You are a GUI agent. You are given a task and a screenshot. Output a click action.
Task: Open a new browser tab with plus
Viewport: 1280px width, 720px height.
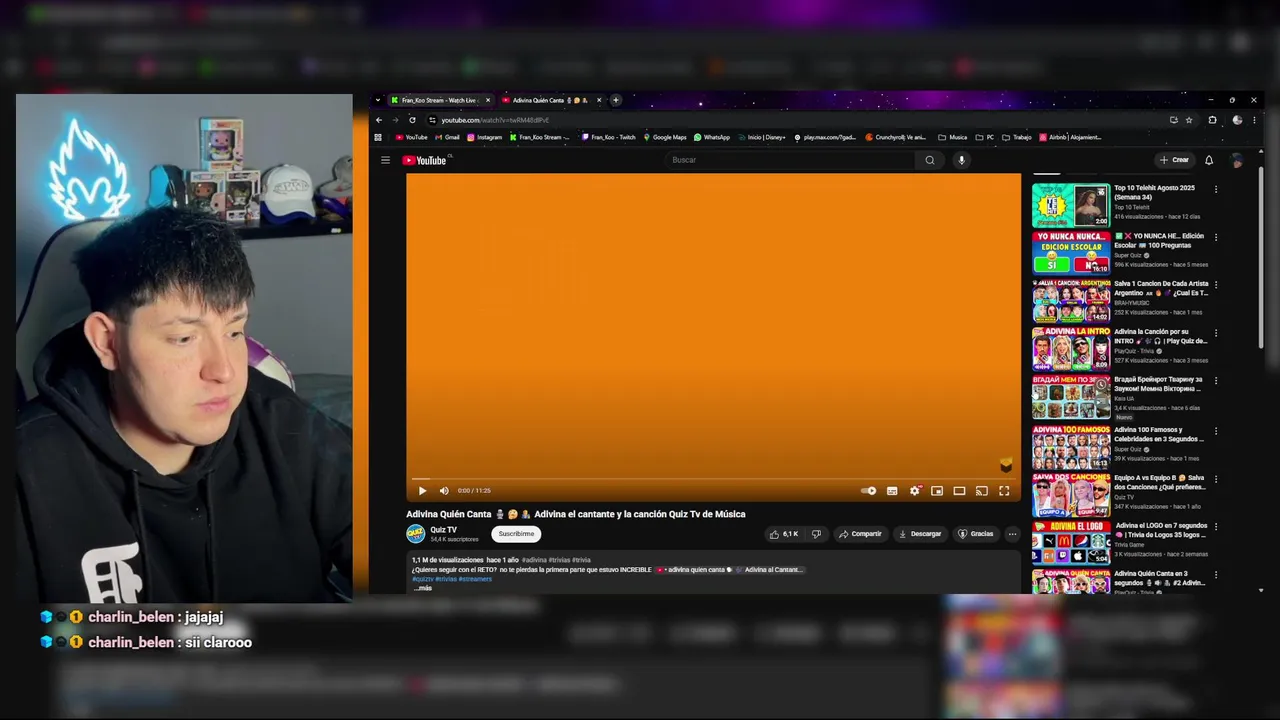[x=616, y=100]
